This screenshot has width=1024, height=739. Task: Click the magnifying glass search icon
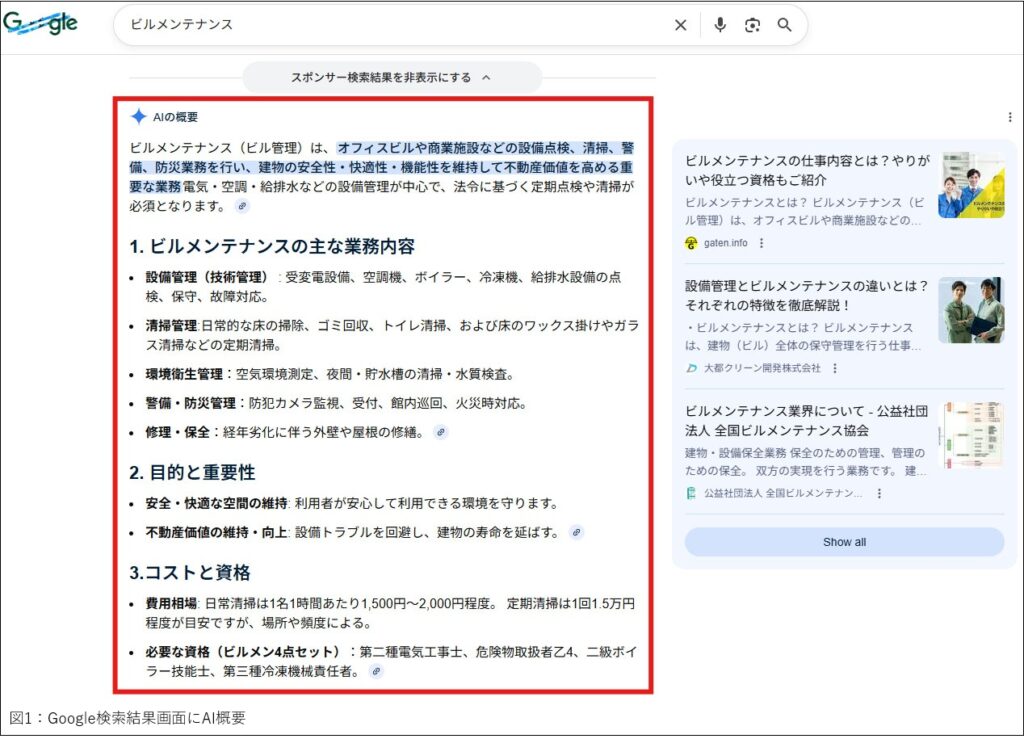click(786, 25)
